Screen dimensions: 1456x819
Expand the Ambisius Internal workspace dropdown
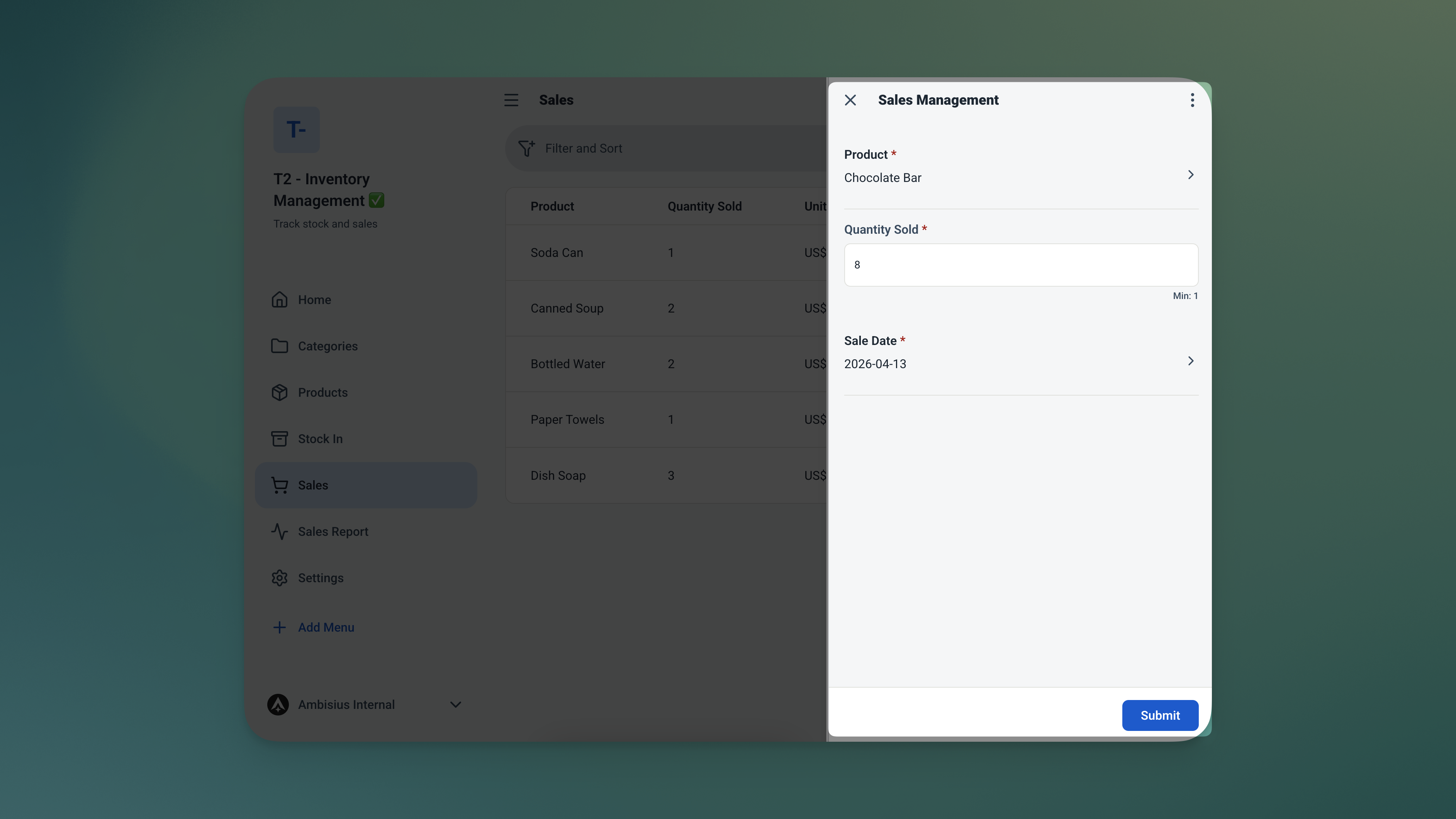coord(455,704)
